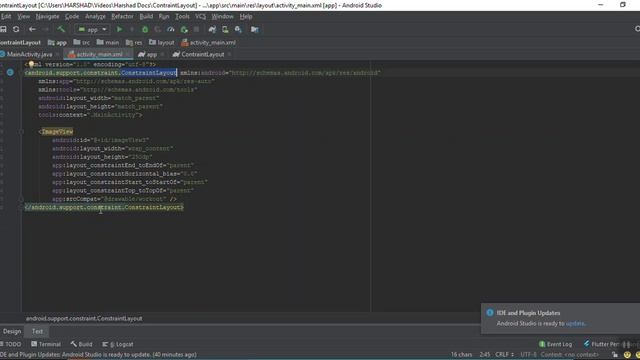Click the green hammer Make Project icon

tap(61, 29)
